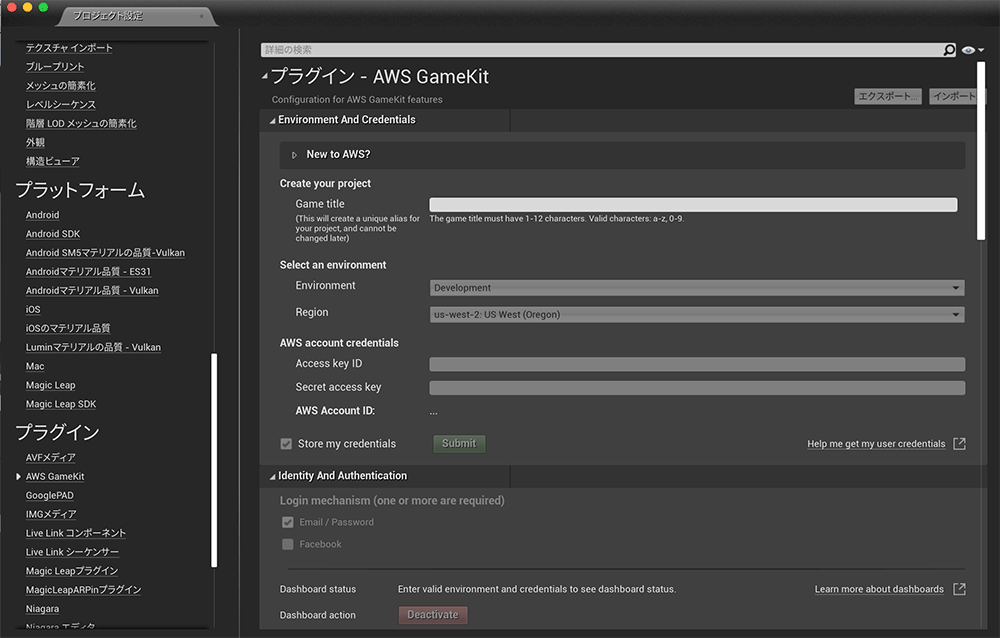The image size is (1000, 638).
Task: Open MagicLeapARPinプラグイン settings
Action: click(84, 590)
